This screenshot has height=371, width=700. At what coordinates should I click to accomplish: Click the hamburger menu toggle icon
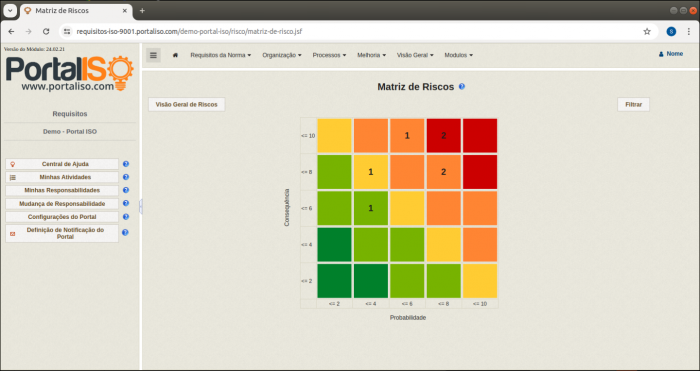pyautogui.click(x=153, y=55)
